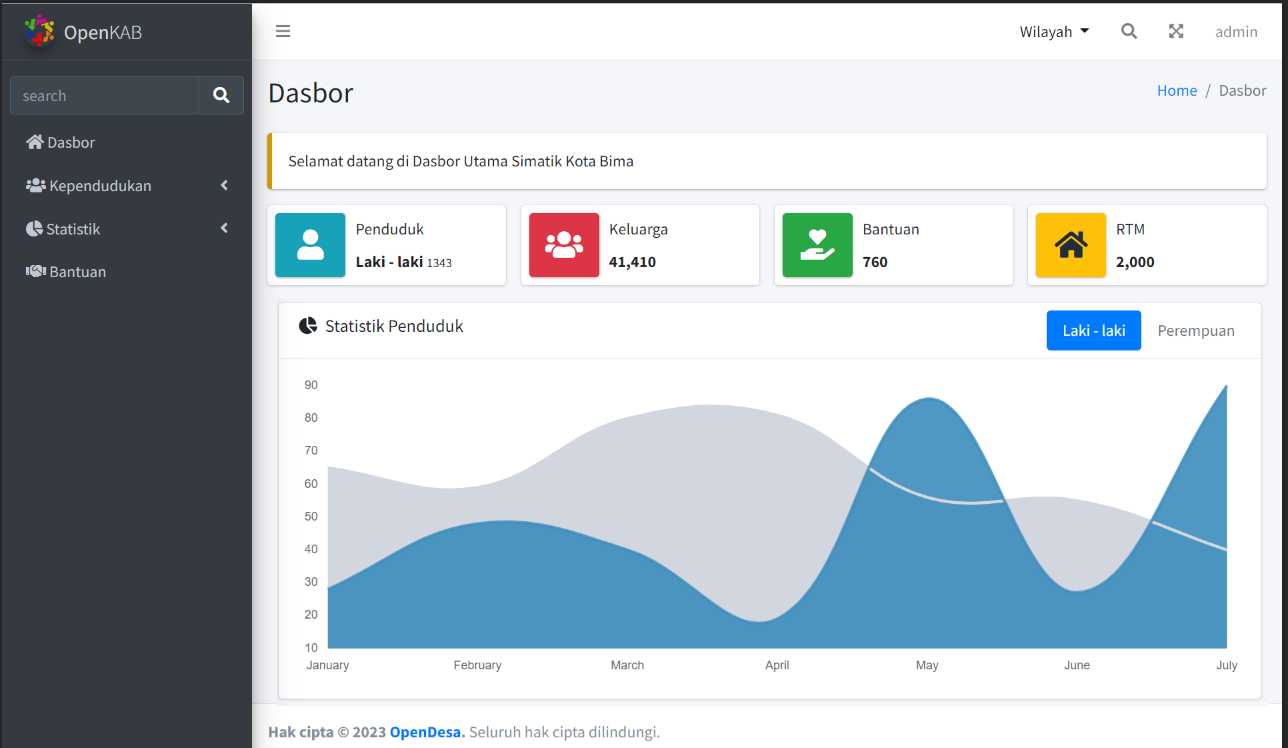This screenshot has width=1288, height=748.
Task: Select the Dasbor home icon in sidebar
Action: coord(34,142)
